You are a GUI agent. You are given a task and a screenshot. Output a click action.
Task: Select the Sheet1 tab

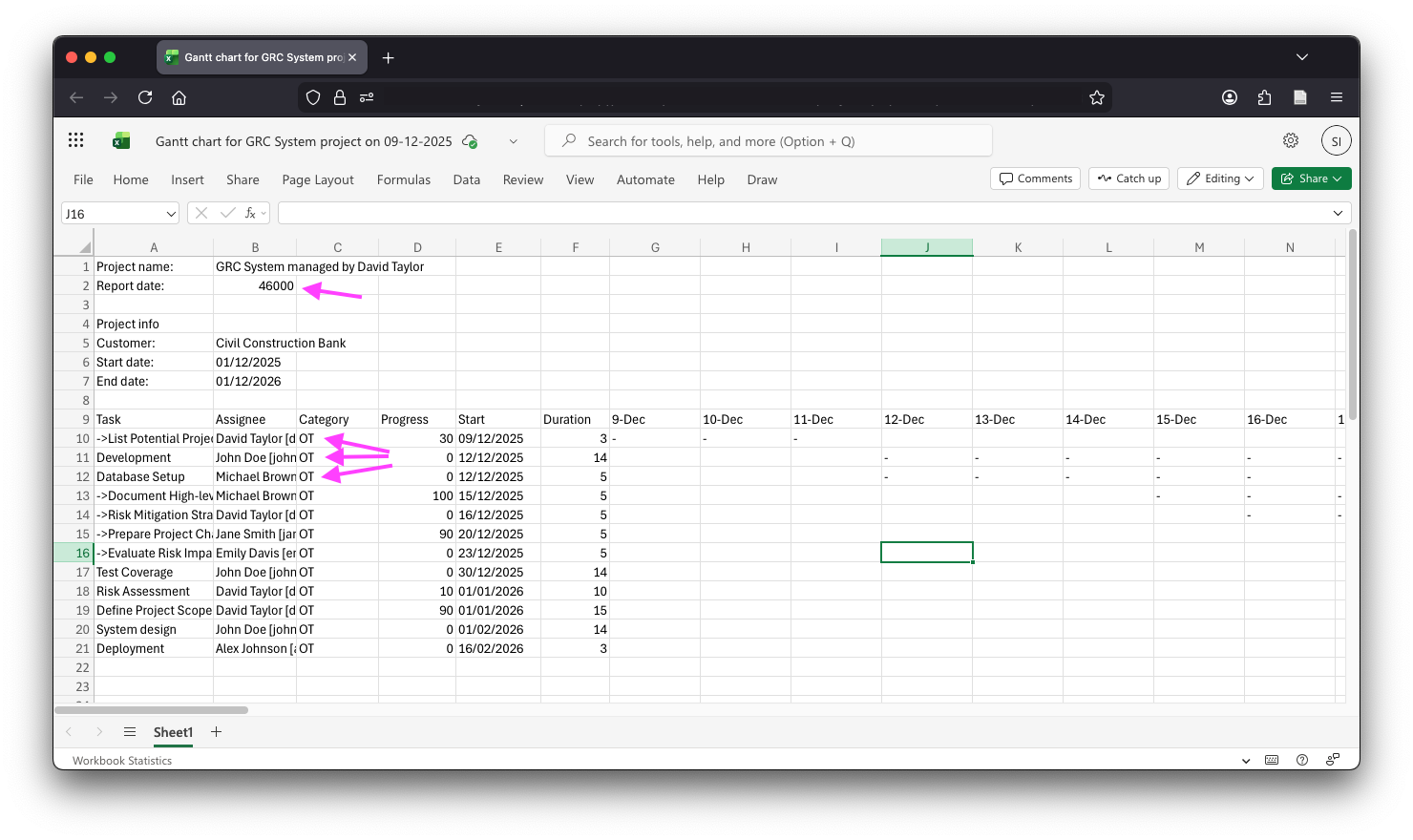point(173,732)
